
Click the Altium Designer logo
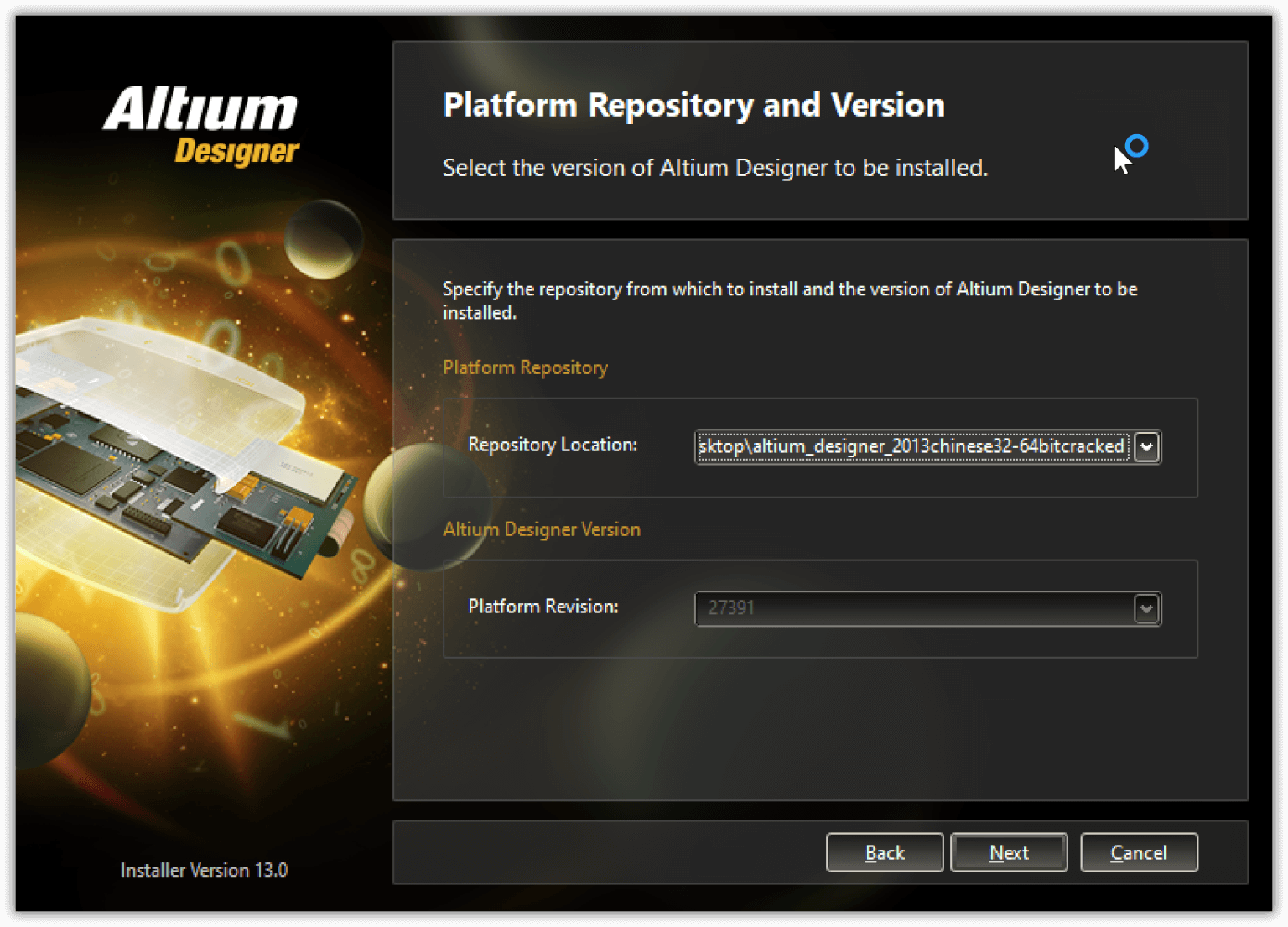pos(201,126)
